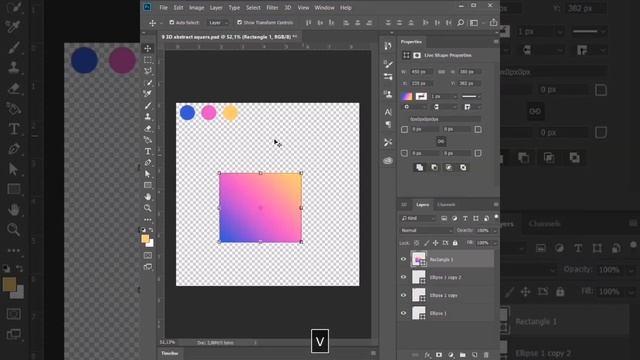Change screen mode icon at toolbar bottom
Image resolution: width=640 pixels, height=360 pixels.
click(148, 267)
